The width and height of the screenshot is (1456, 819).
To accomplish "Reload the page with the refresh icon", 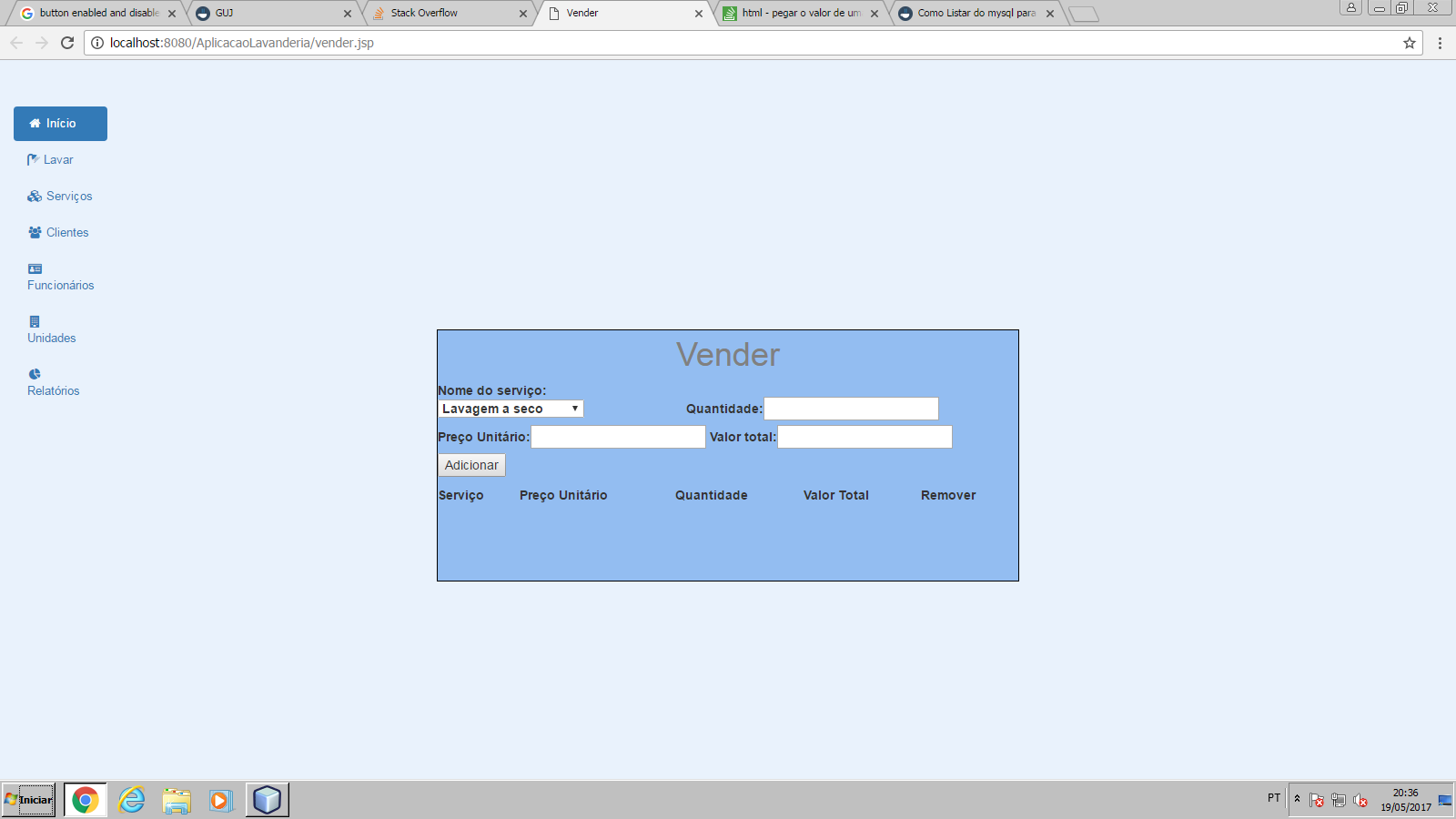I will 67,43.
